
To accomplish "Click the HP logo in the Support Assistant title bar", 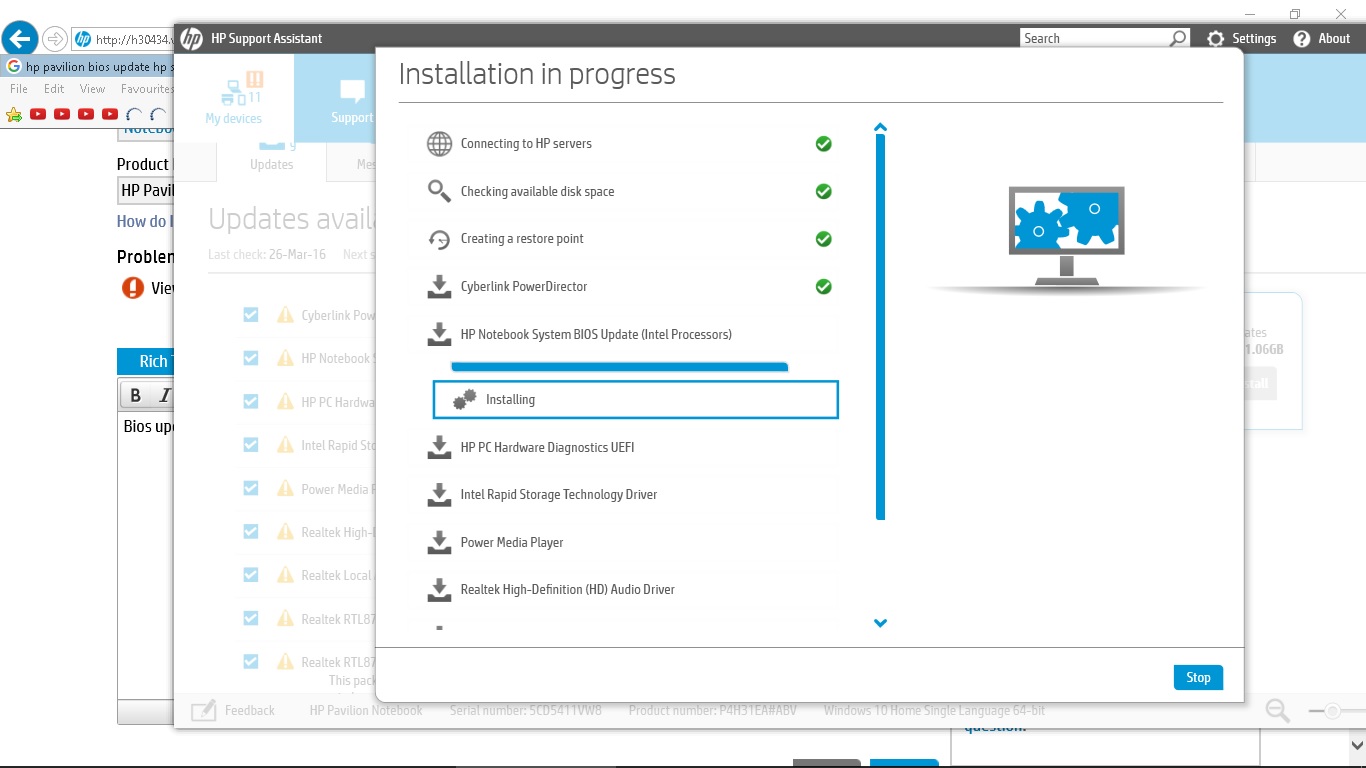I will coord(192,39).
